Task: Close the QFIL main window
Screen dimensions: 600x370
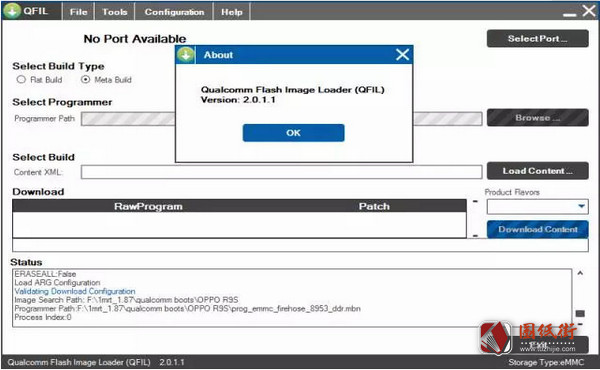Action: coord(589,11)
